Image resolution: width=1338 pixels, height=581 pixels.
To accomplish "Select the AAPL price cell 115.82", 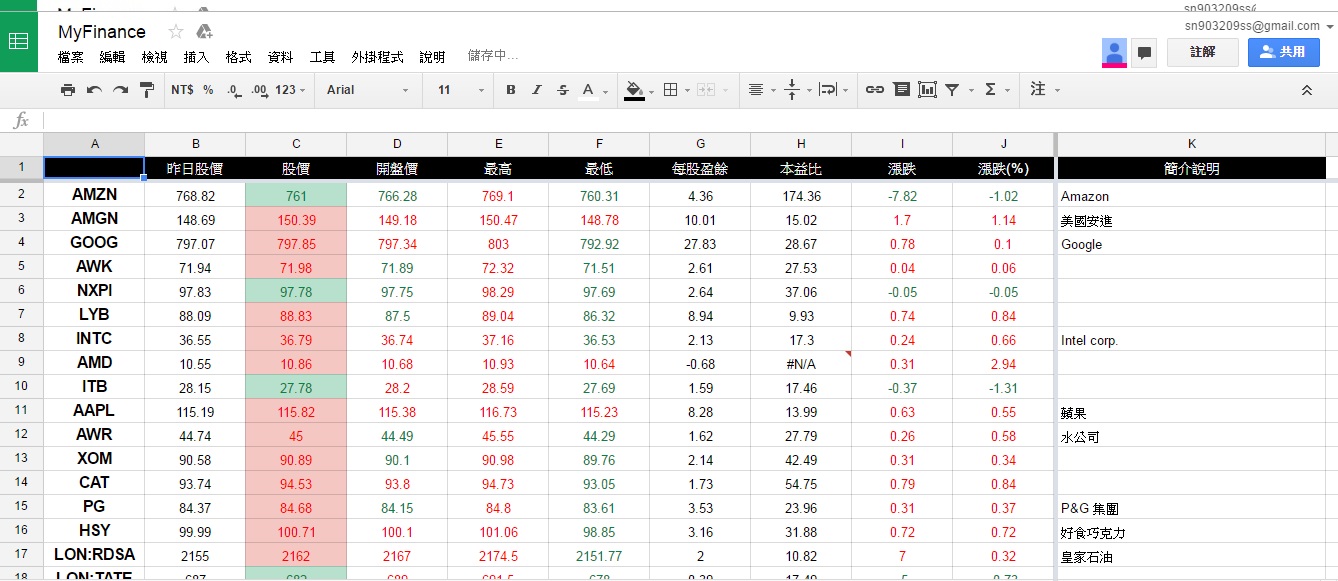I will (x=296, y=412).
